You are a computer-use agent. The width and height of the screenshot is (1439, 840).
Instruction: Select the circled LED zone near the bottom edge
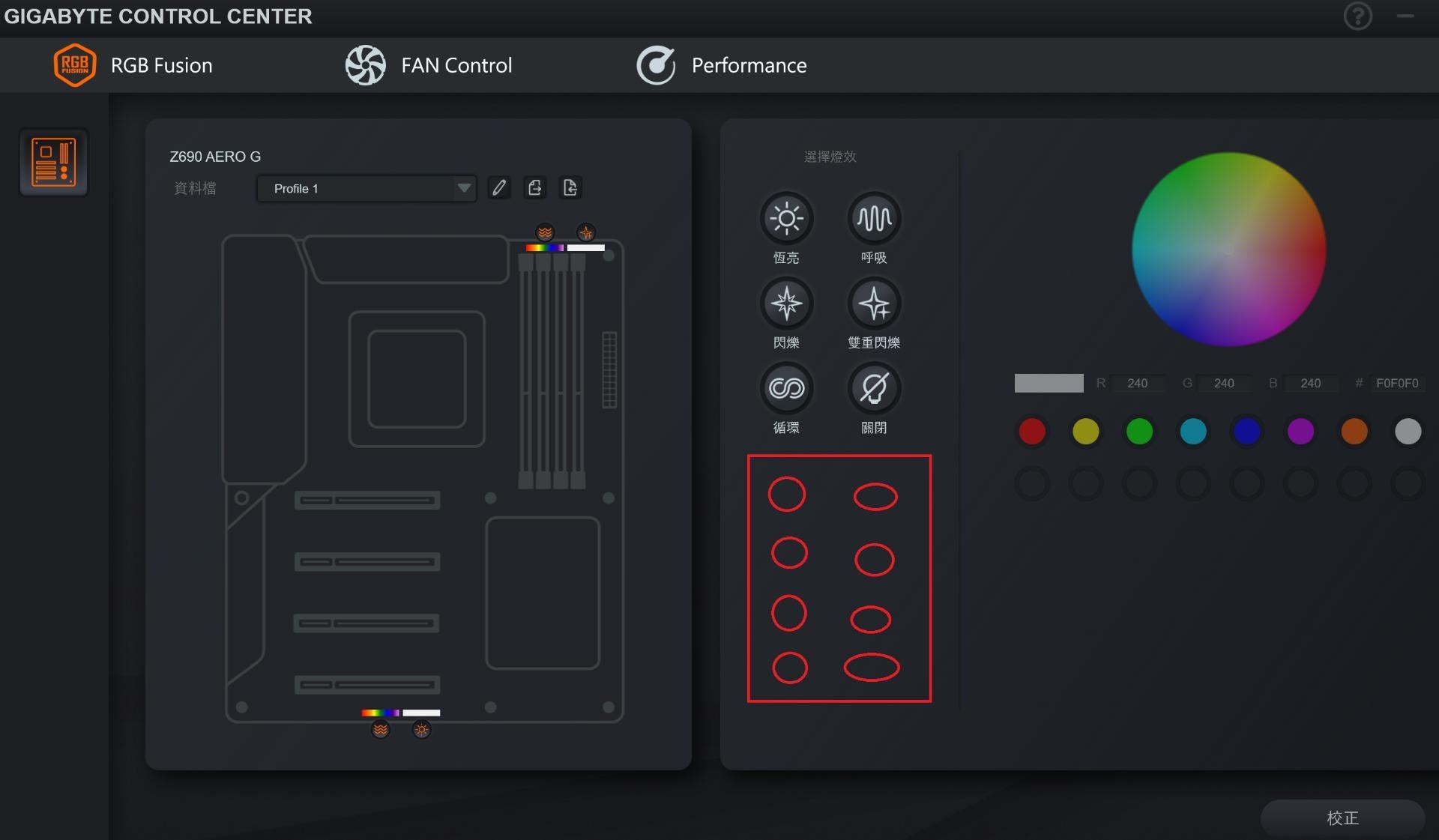pos(872,667)
